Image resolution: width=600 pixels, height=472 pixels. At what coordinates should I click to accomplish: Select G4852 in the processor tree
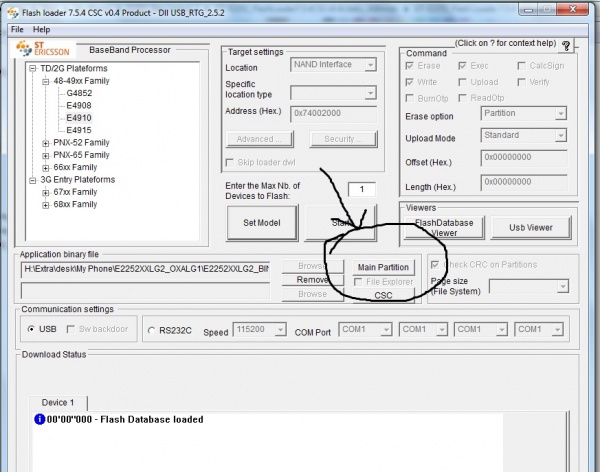(x=79, y=93)
